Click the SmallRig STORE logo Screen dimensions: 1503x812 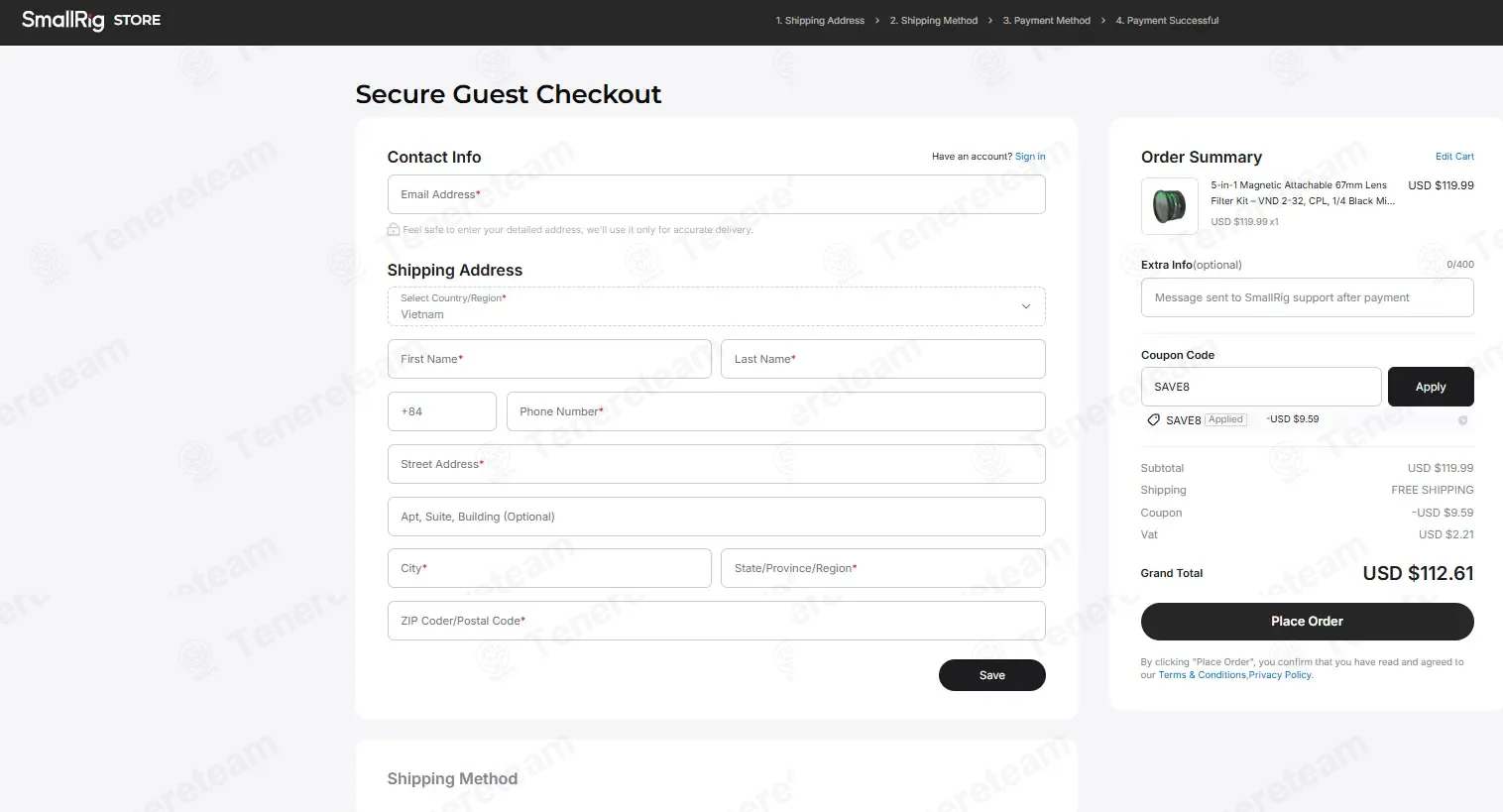pos(91,20)
